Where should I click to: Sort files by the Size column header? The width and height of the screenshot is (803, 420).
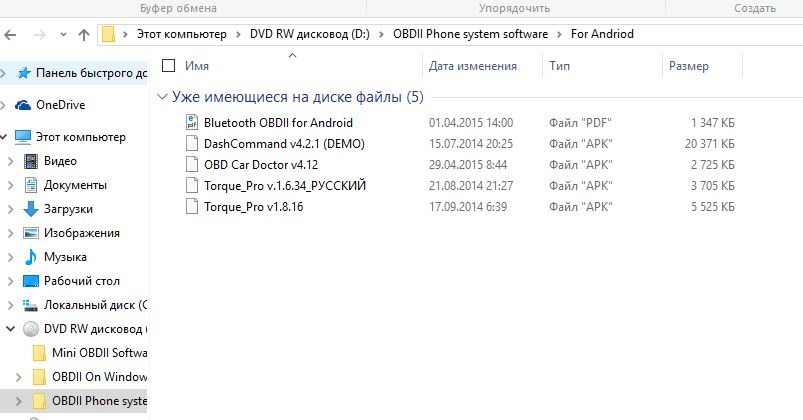coord(688,66)
